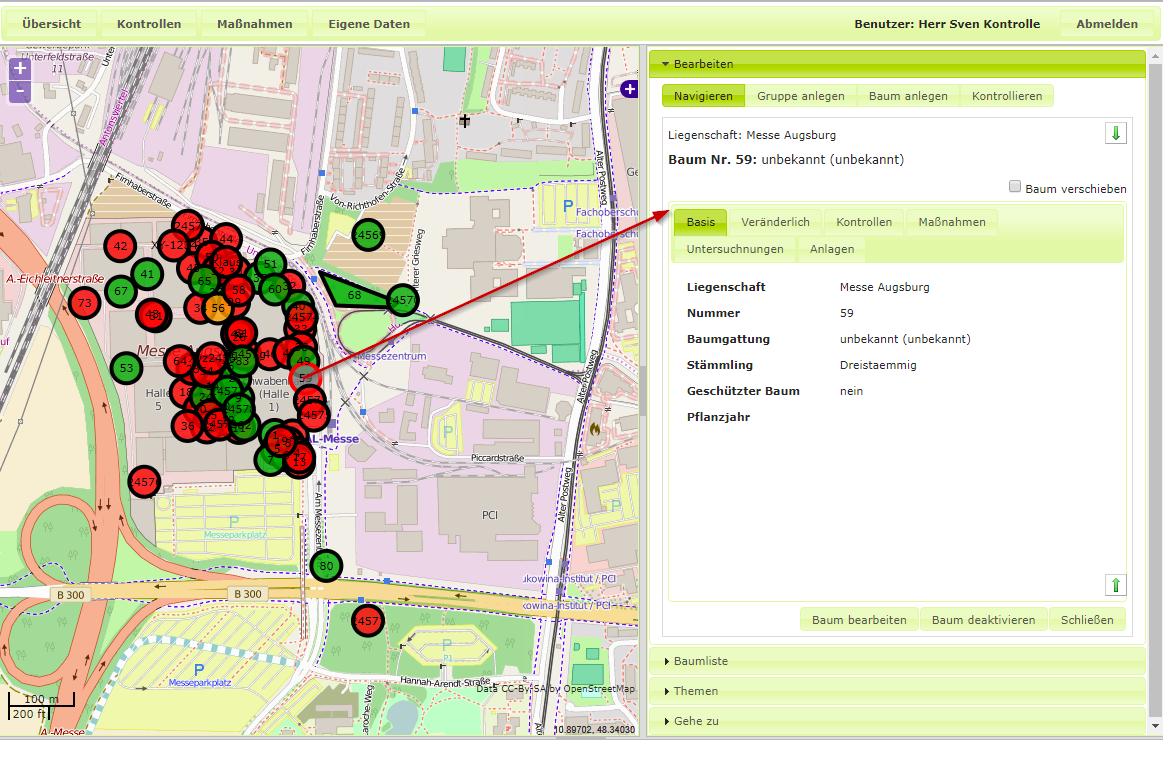Open the Untersuchungen tab
Viewport: 1163px width, 784px height.
point(735,249)
